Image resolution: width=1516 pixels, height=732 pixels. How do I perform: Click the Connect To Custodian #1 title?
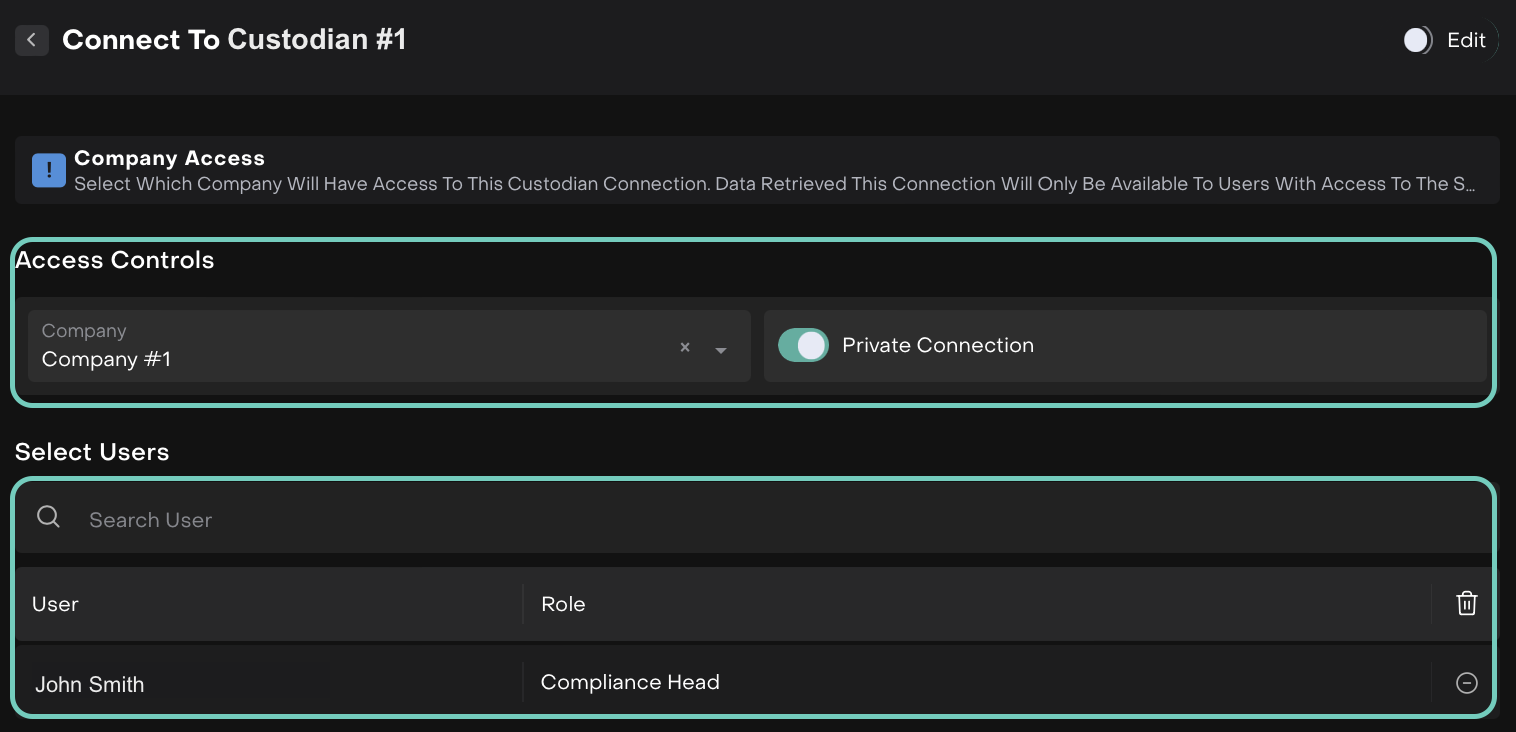click(x=234, y=40)
